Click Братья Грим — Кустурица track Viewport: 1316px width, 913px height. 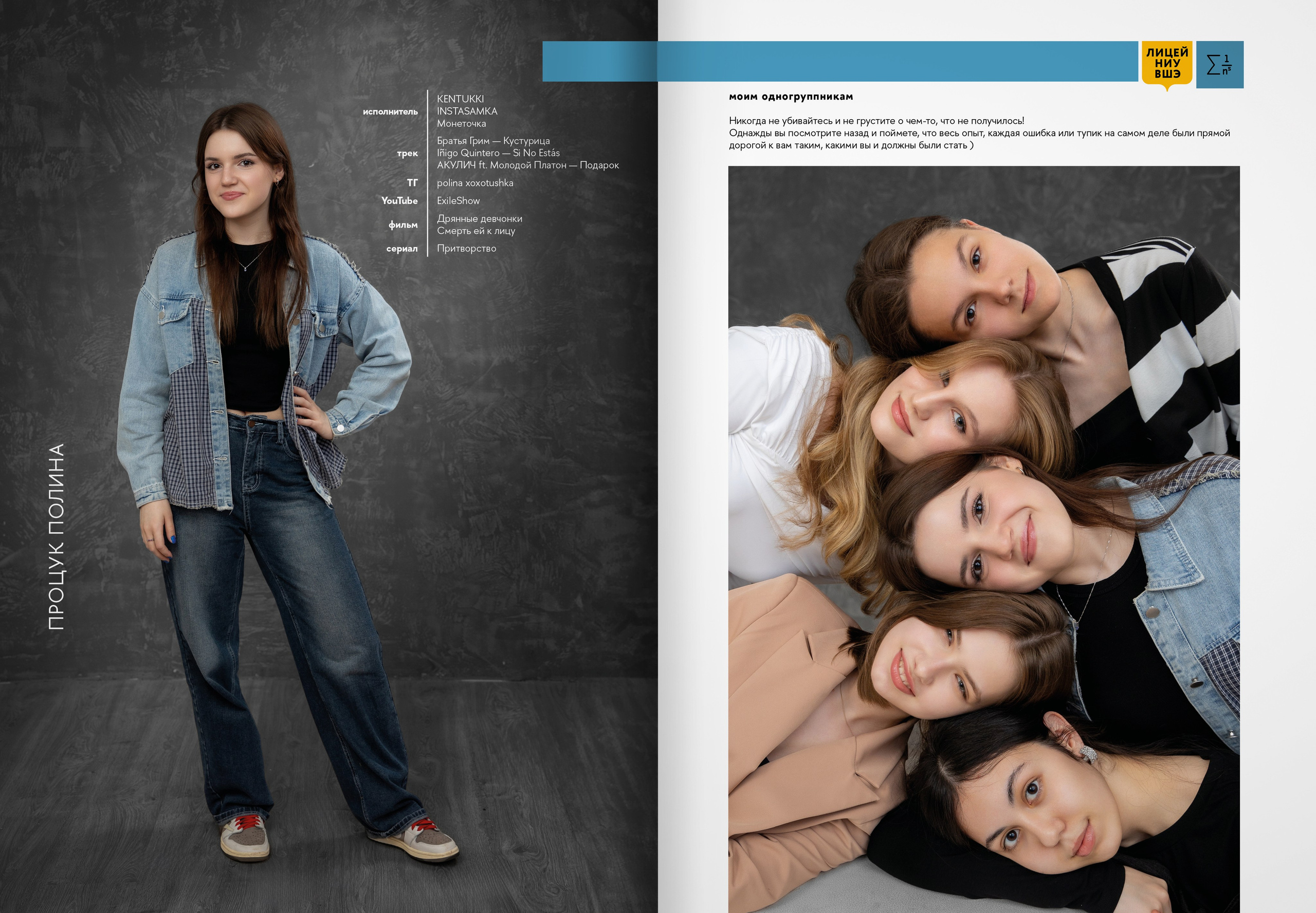pos(493,141)
